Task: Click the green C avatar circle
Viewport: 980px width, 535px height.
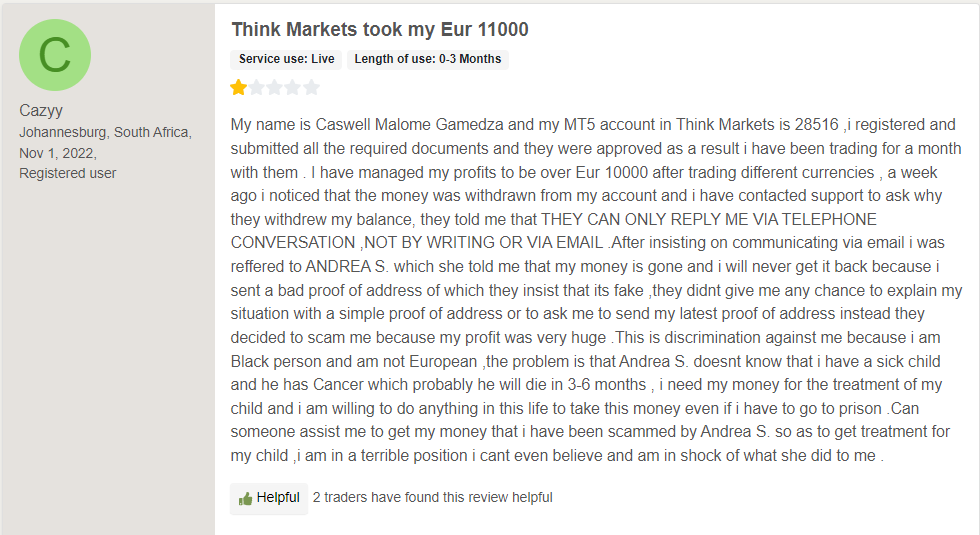Action: pos(55,55)
